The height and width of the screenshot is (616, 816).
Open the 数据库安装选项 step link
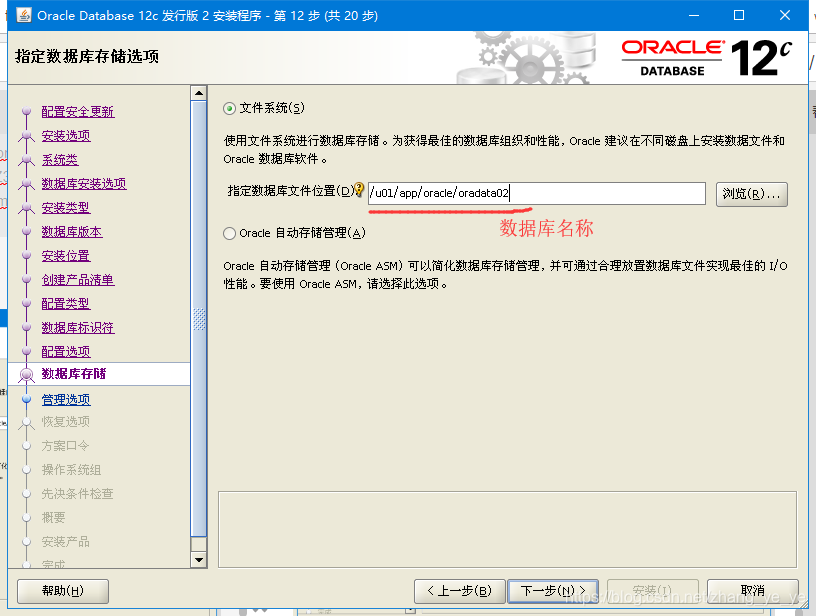pos(84,183)
